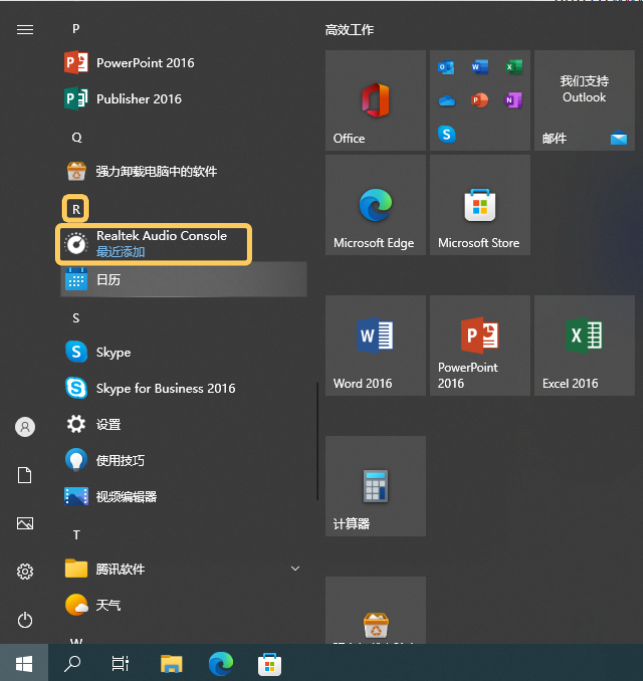Click the small PowerPoint icon in the Office tile group

(480, 101)
